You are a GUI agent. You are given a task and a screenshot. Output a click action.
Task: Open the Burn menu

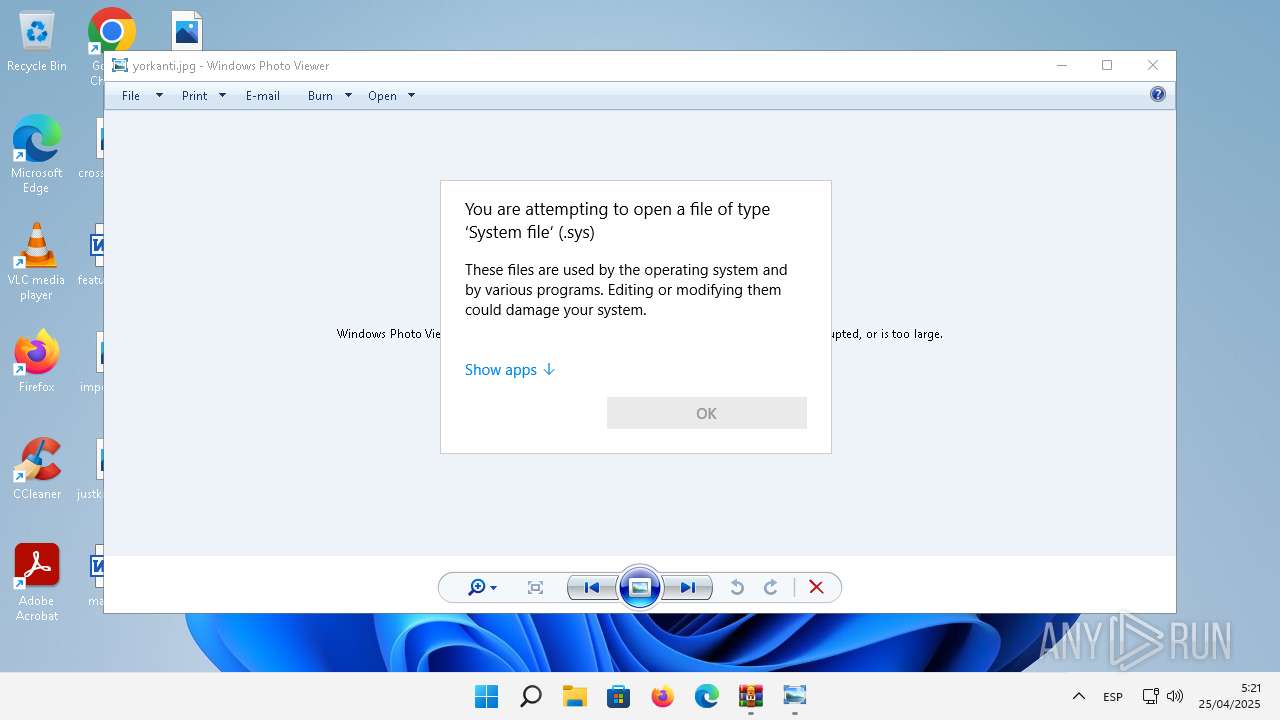pyautogui.click(x=320, y=96)
